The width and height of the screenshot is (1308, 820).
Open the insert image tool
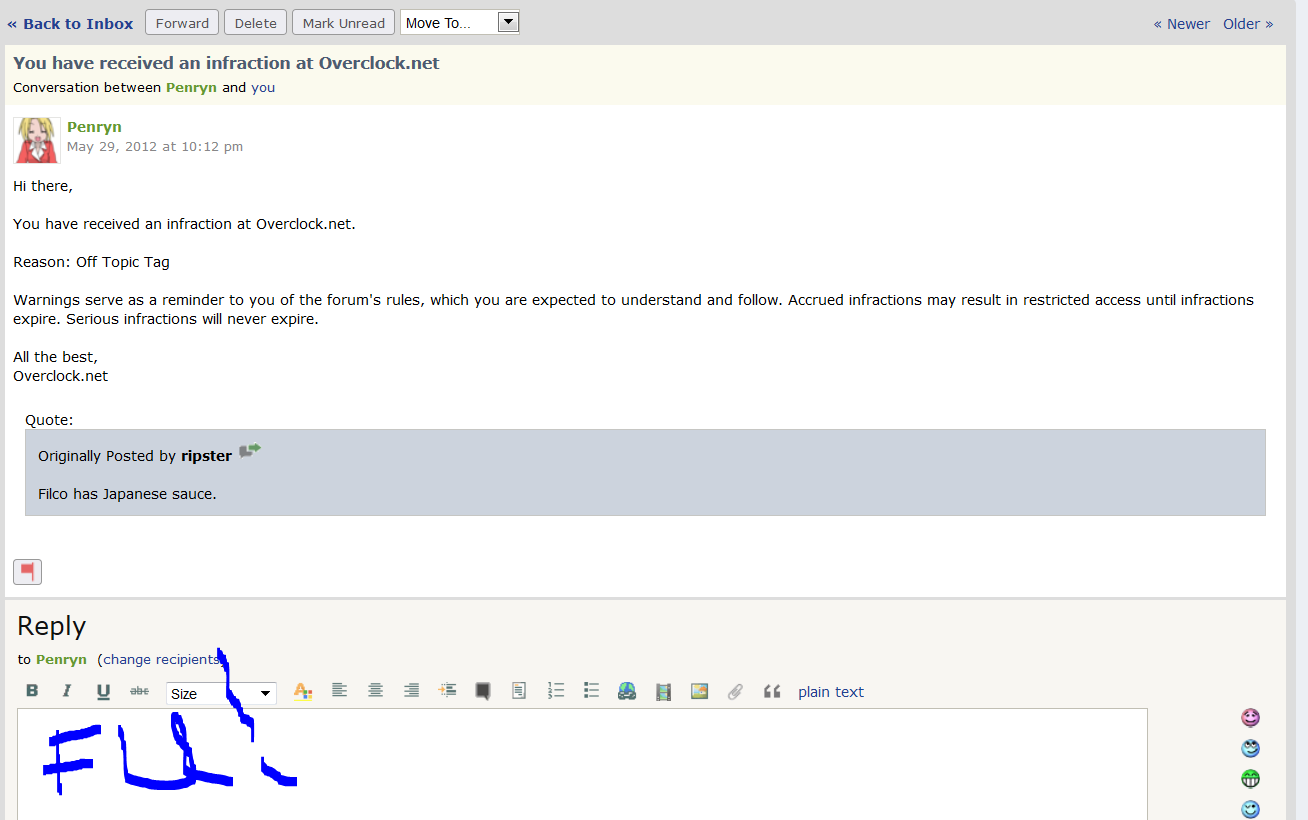click(699, 690)
